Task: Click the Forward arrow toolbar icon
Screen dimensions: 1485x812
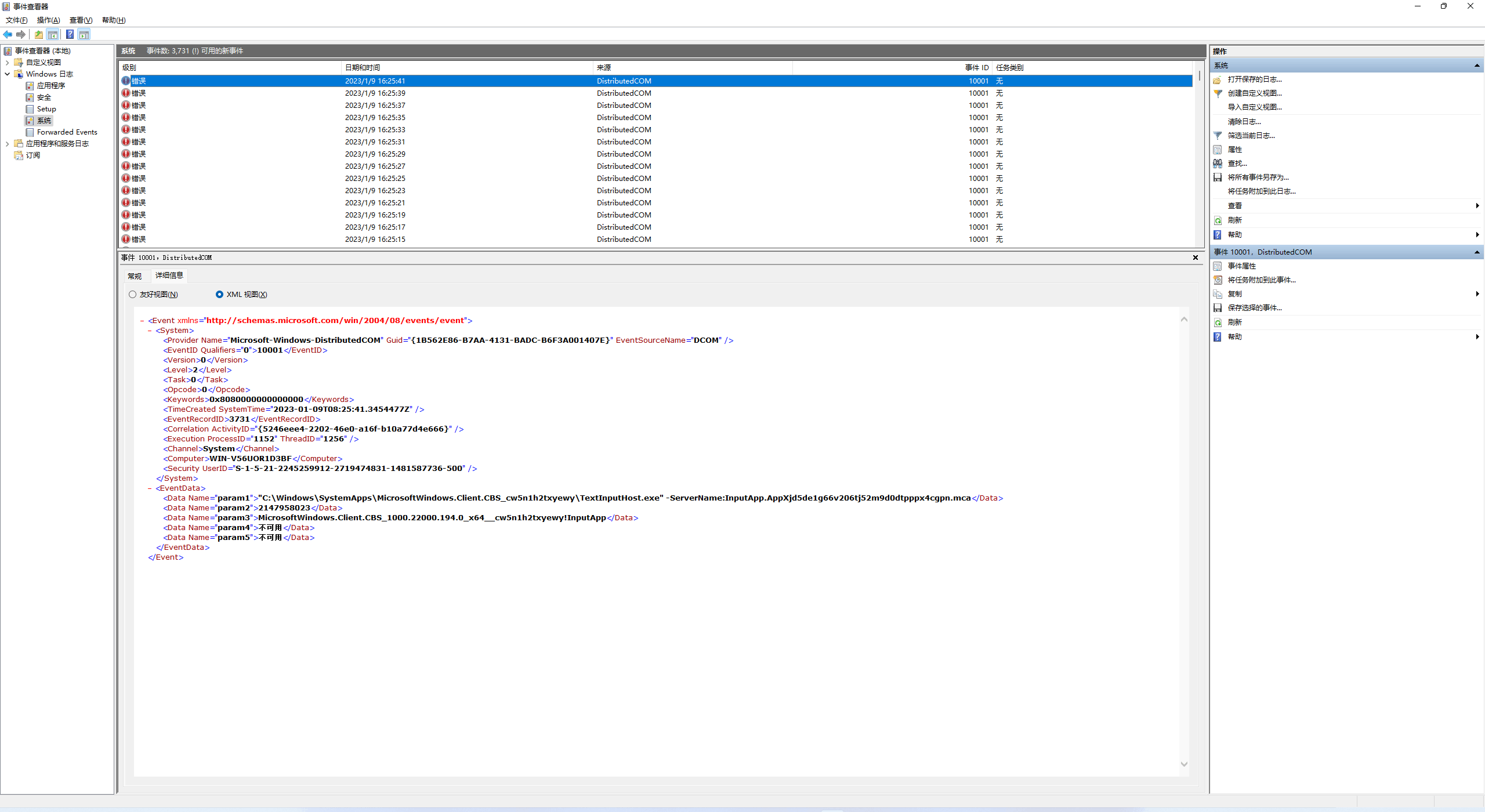Action: click(x=21, y=34)
